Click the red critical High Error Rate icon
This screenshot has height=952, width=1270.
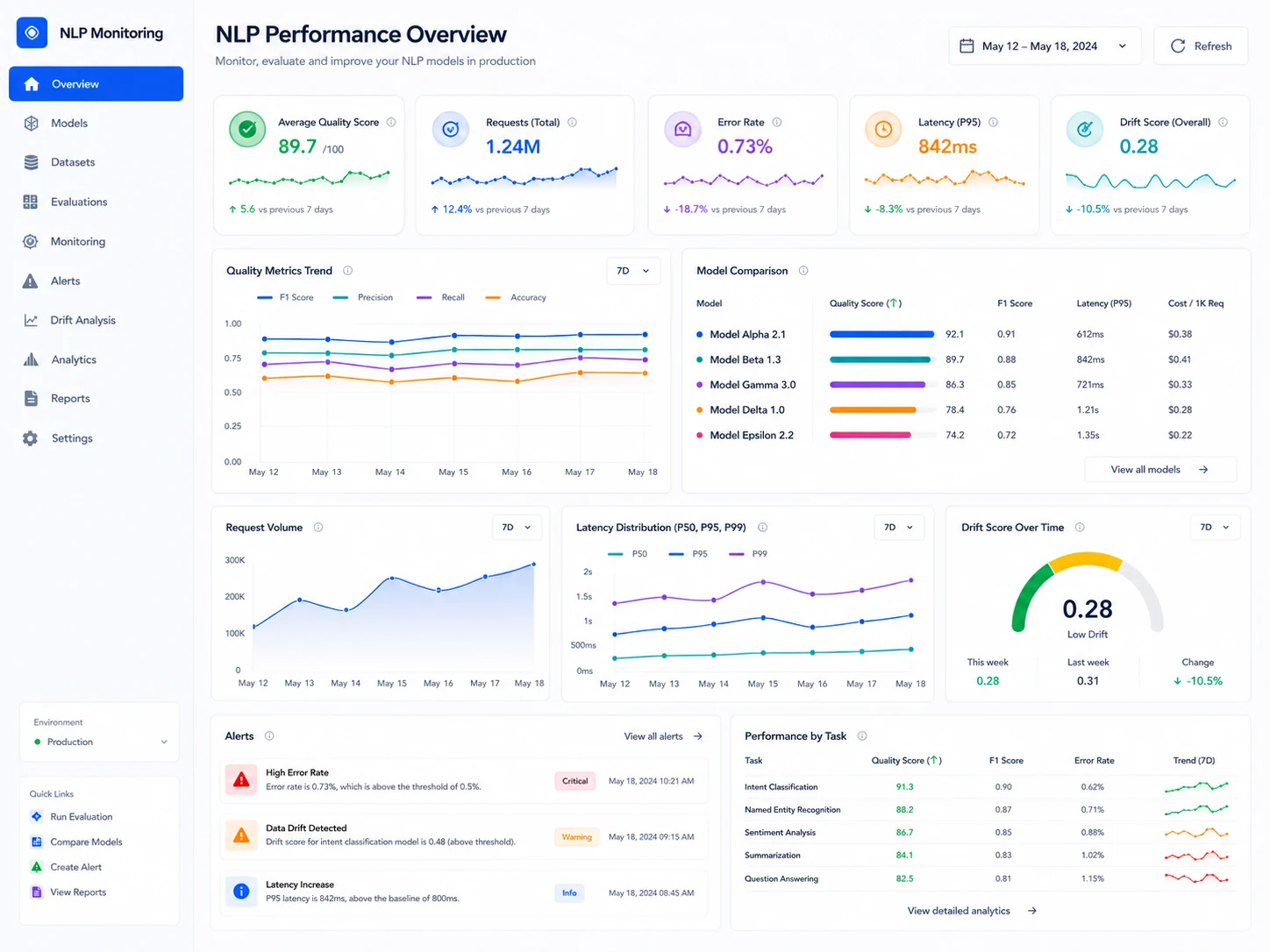coord(241,779)
